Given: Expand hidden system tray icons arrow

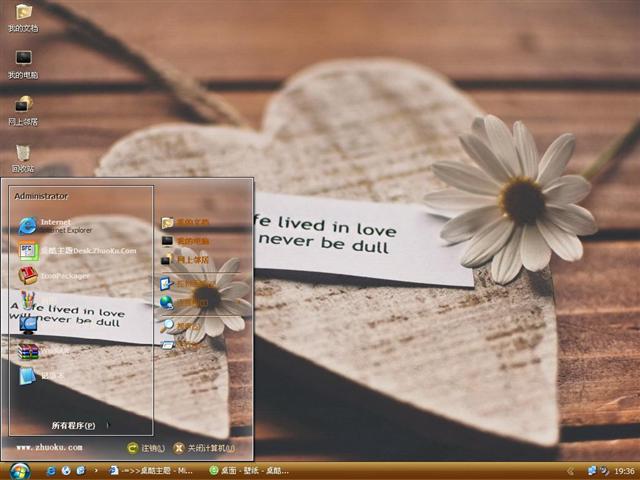Looking at the screenshot, I should click(571, 471).
